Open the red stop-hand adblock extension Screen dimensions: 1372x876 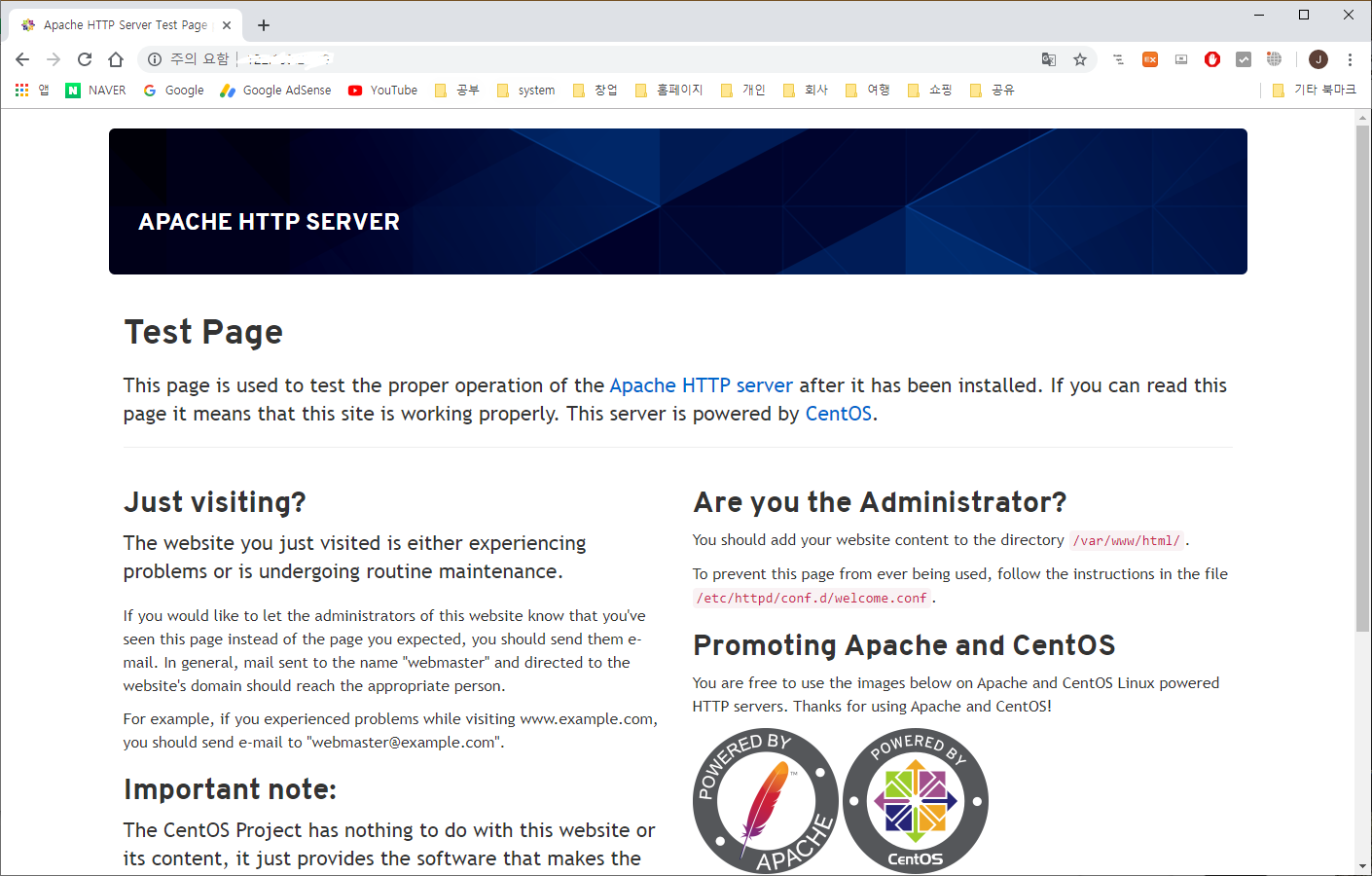coord(1212,59)
